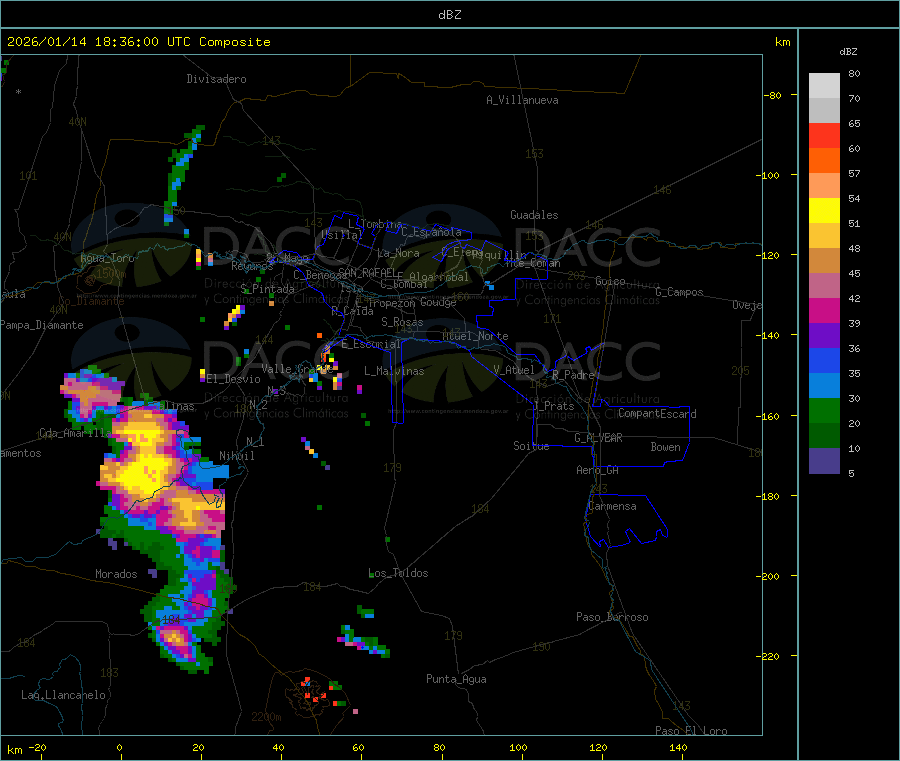Click the J_Prats map label
This screenshot has height=761, width=900.
click(553, 406)
